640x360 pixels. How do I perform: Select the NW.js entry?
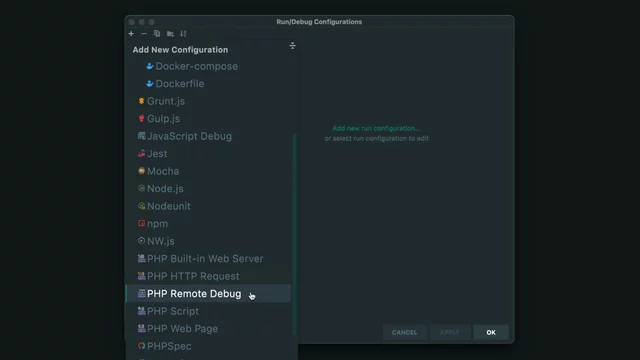point(209,241)
